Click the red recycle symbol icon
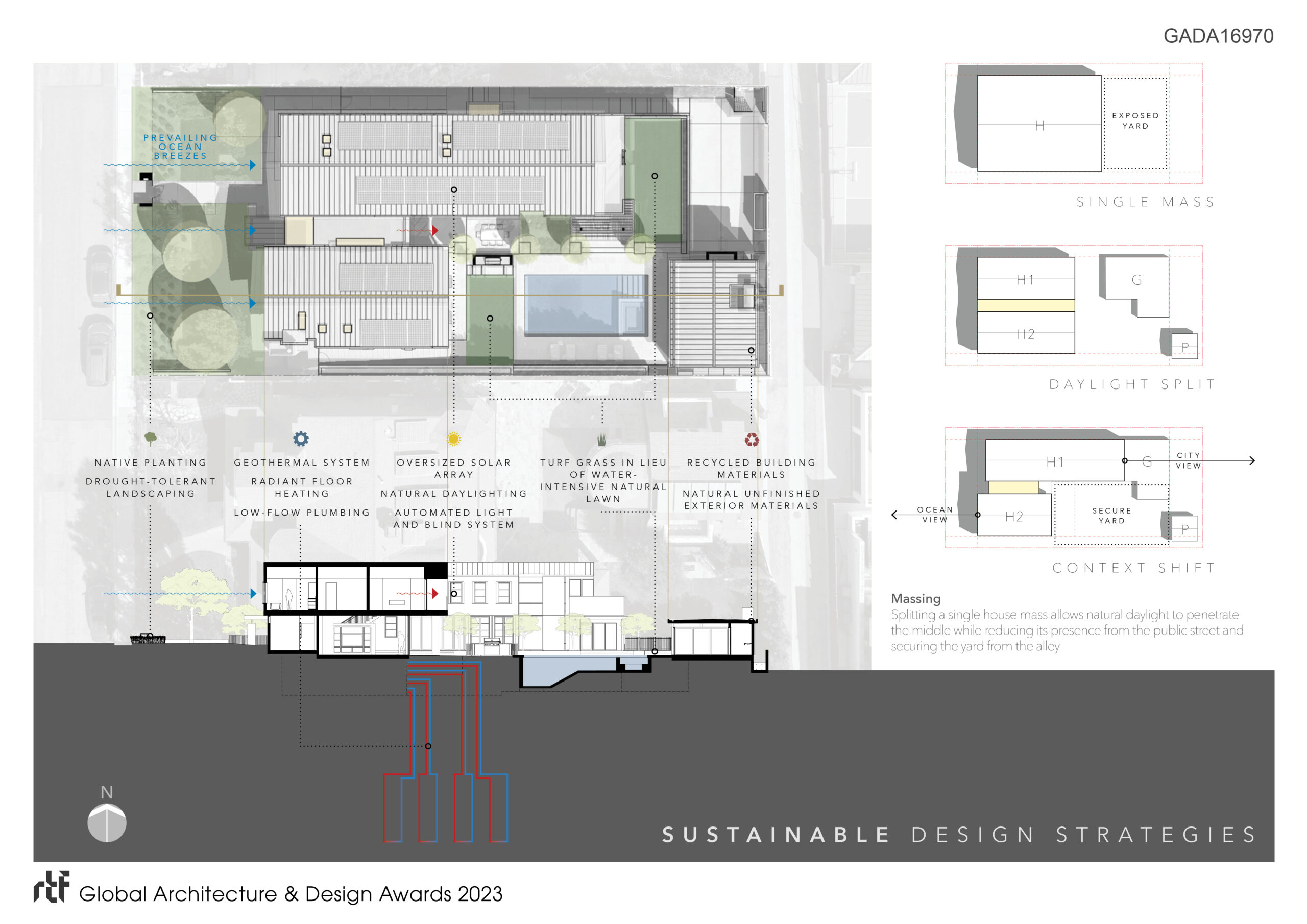1307x924 pixels. tap(752, 439)
